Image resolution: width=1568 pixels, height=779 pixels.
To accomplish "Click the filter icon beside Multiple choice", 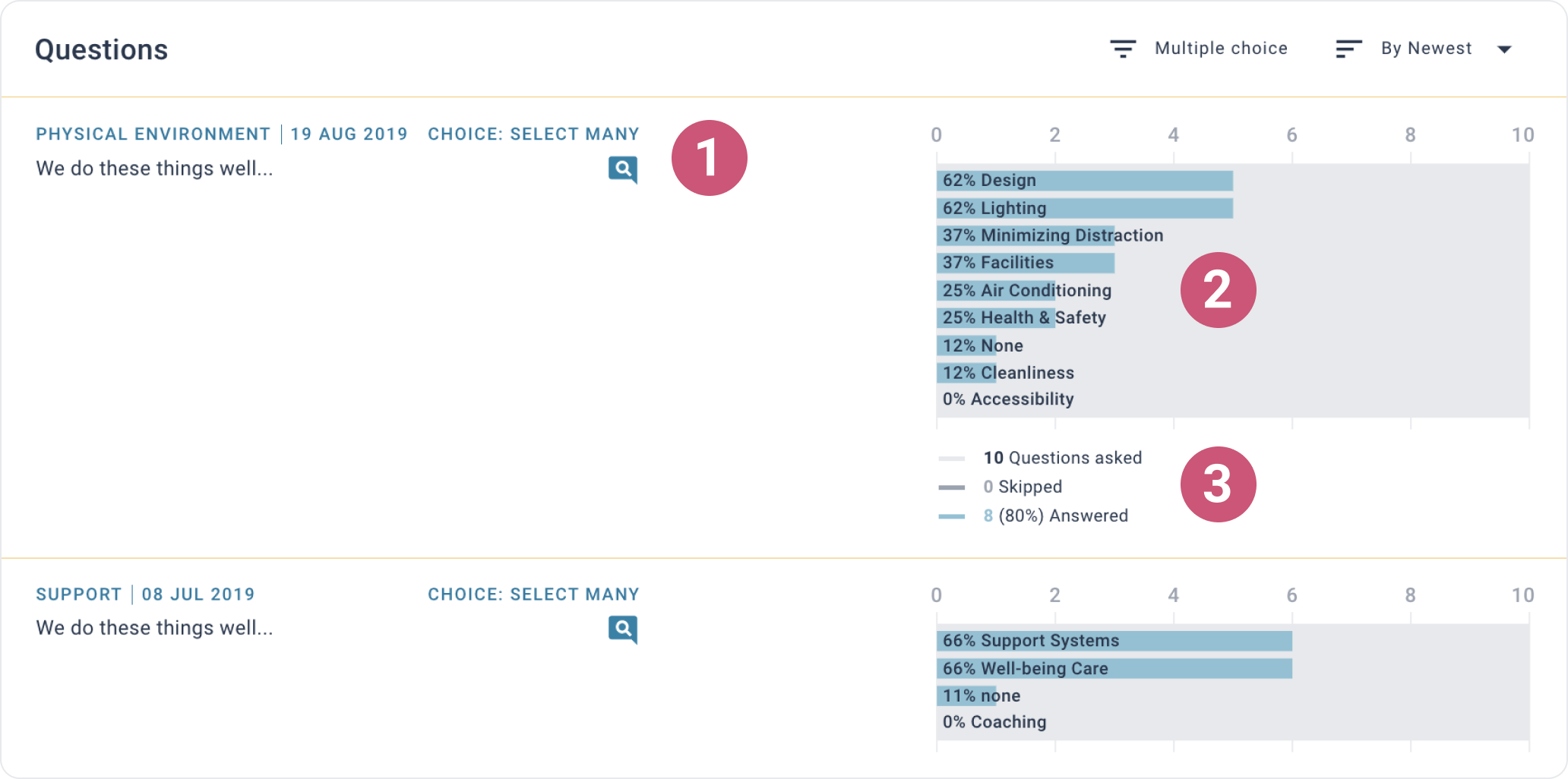I will point(1123,49).
